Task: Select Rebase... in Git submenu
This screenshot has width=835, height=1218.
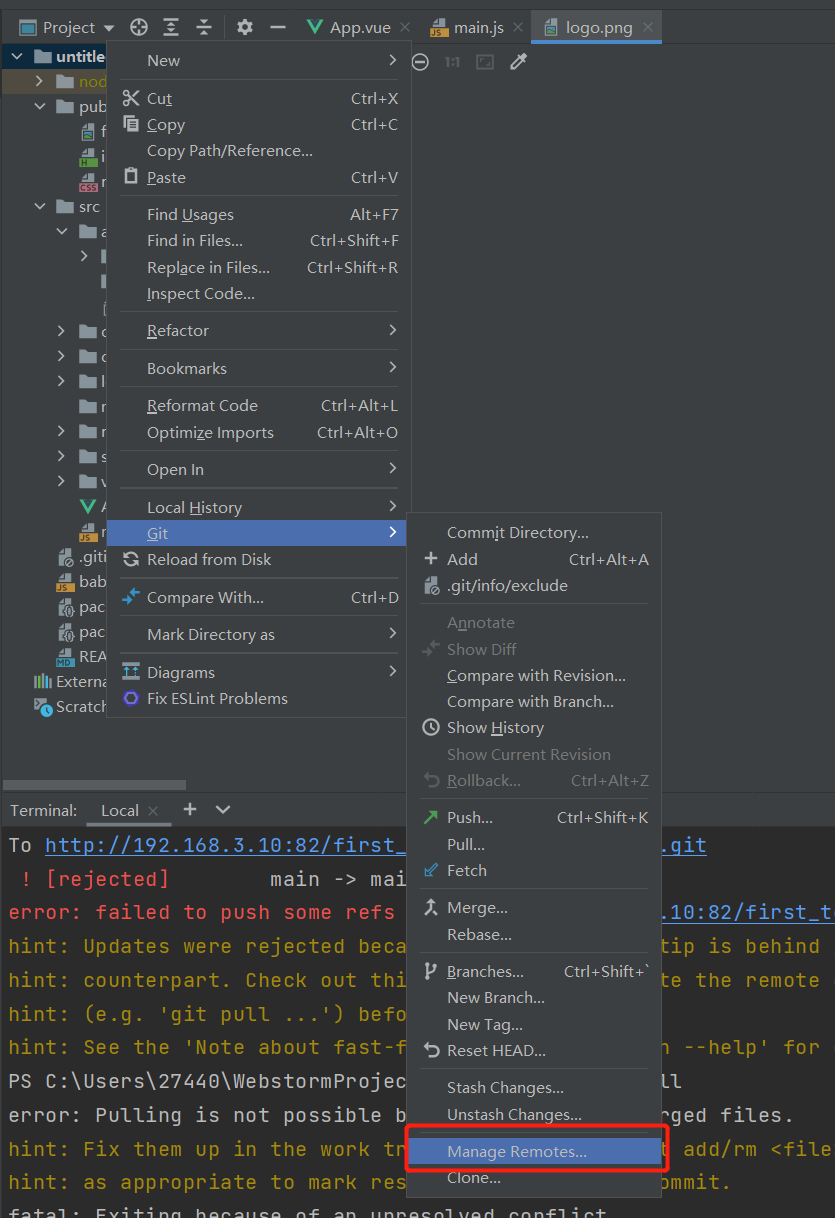Action: (x=534, y=934)
